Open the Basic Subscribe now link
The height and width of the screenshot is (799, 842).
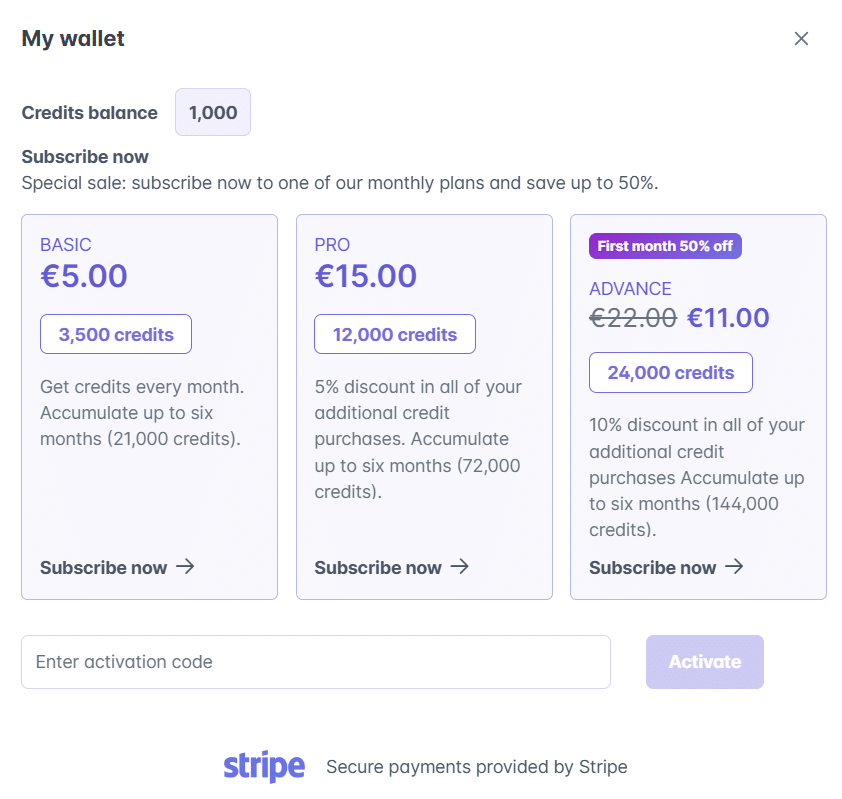point(108,567)
